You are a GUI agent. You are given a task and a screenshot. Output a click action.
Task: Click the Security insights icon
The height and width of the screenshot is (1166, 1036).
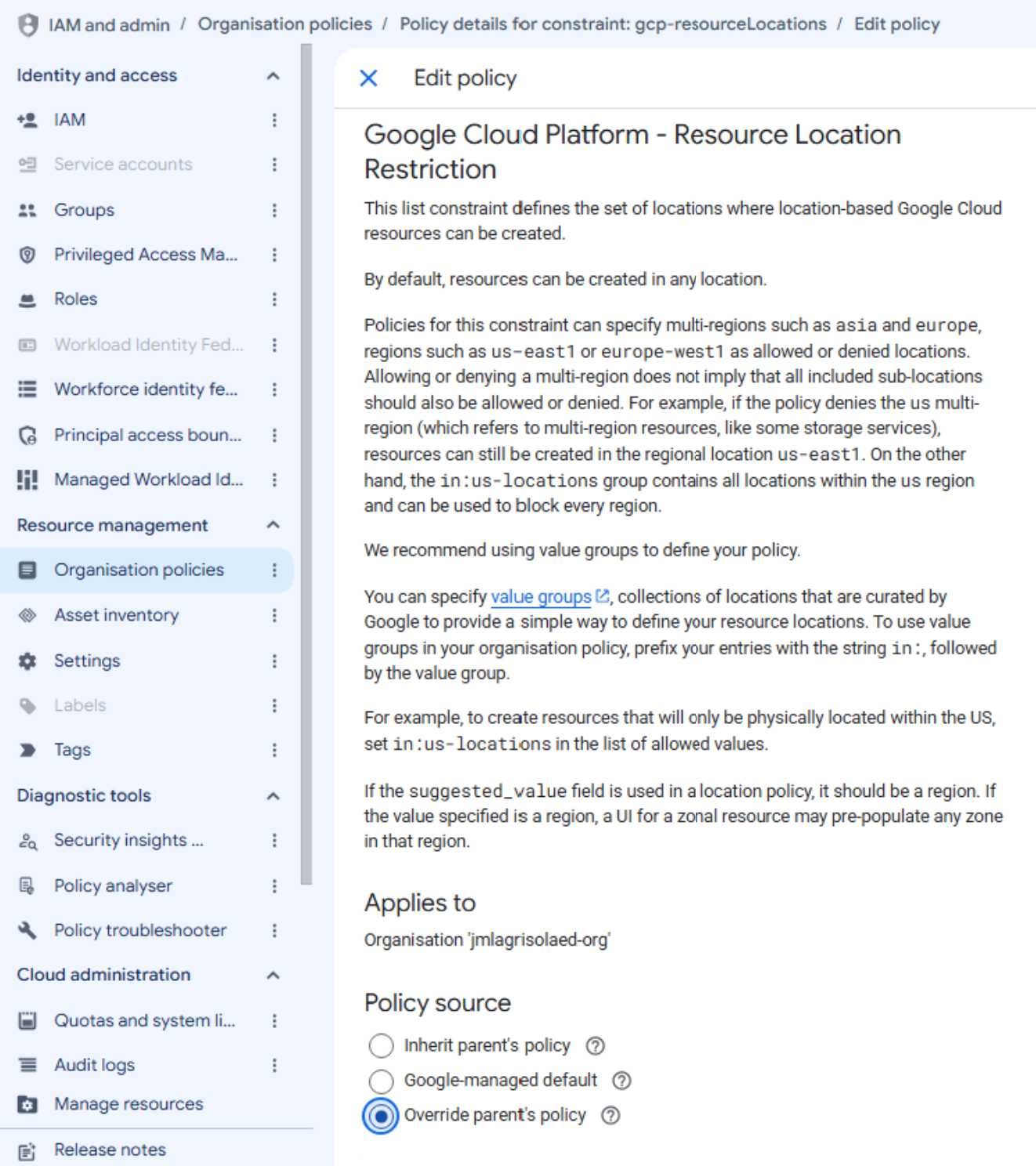27,841
